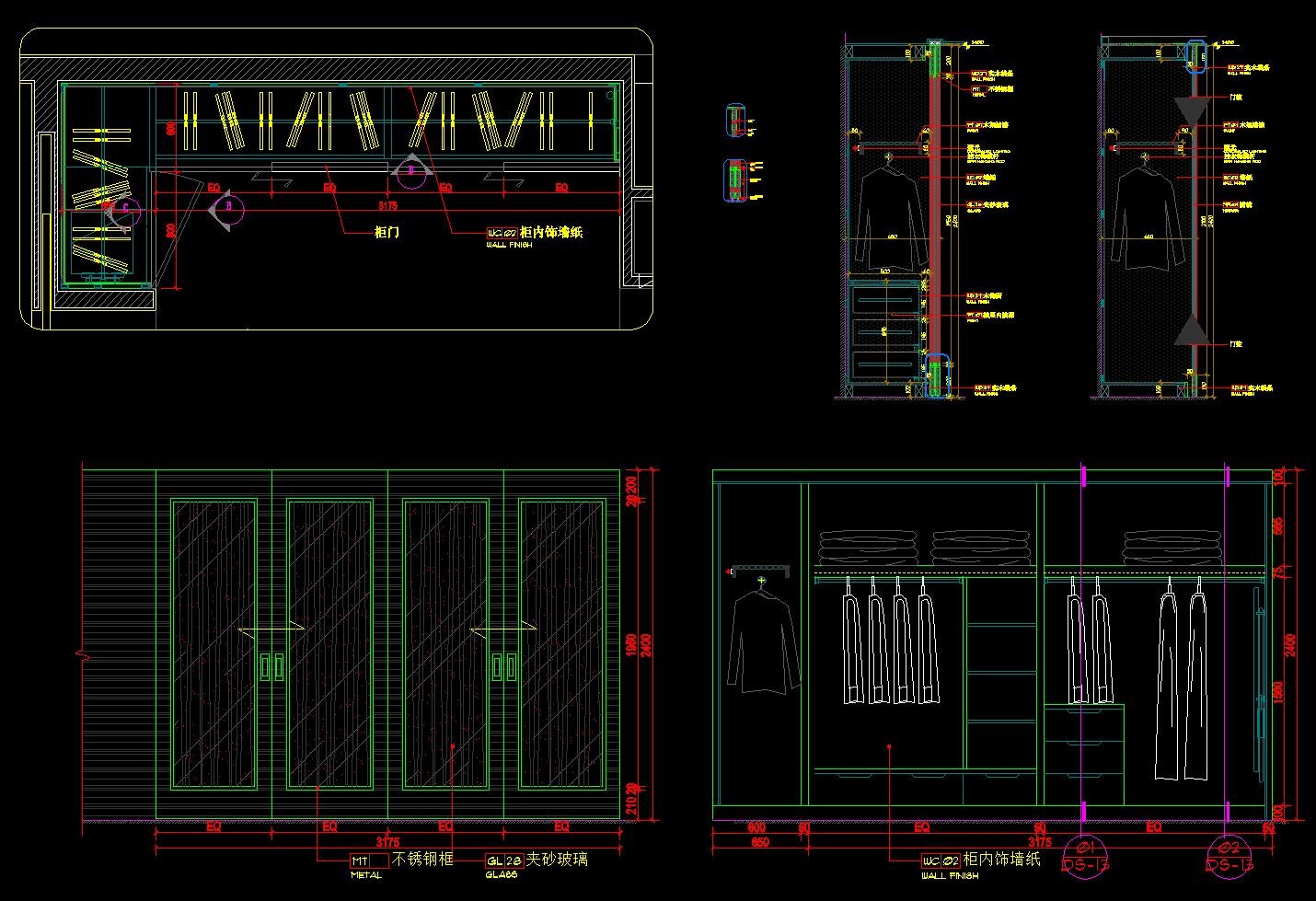Screen dimensions: 1316x901
Task: Select the 'WC 02' tag in plan view
Action: [x=502, y=233]
